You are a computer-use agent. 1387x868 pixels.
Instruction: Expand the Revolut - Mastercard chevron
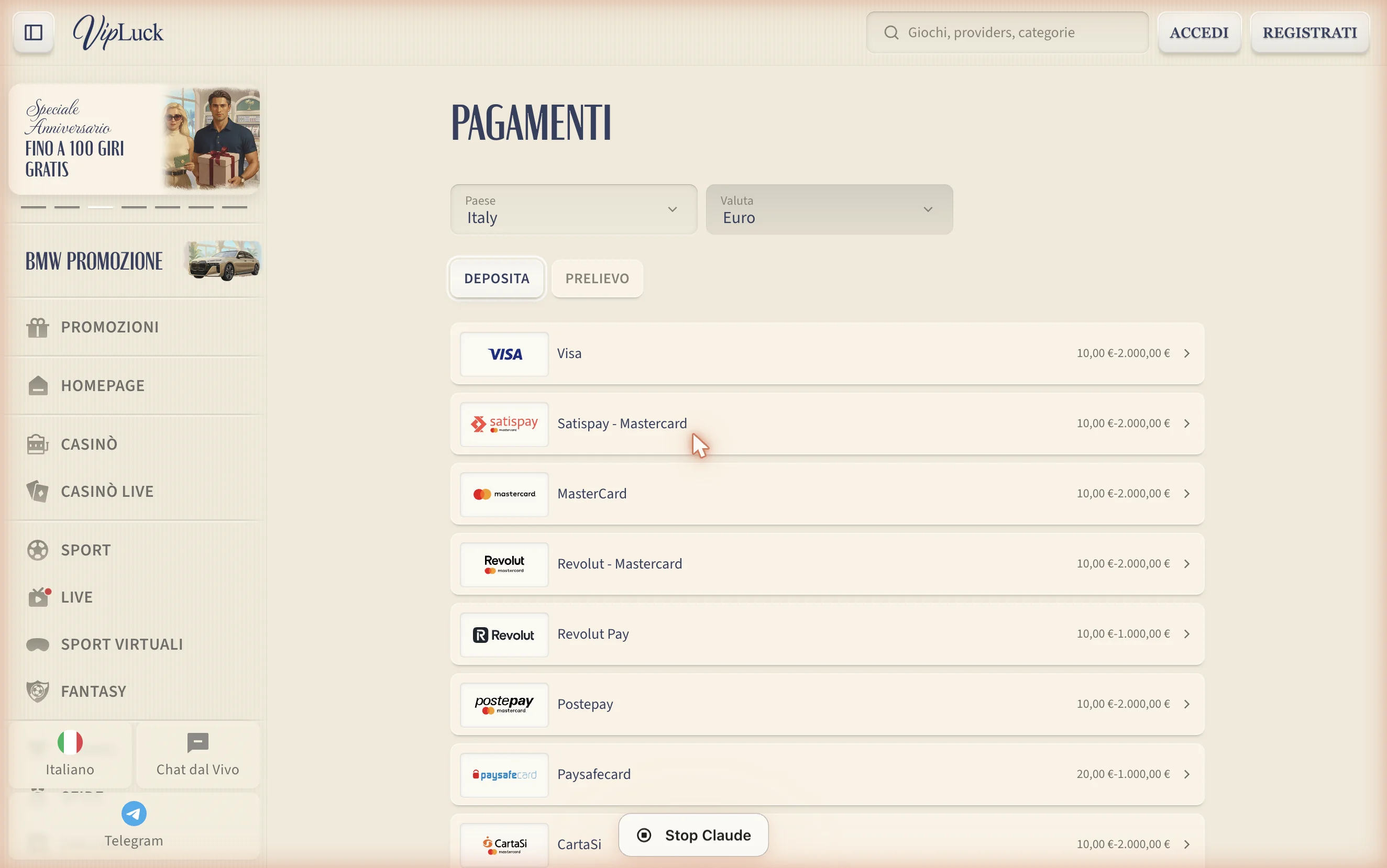coord(1186,564)
